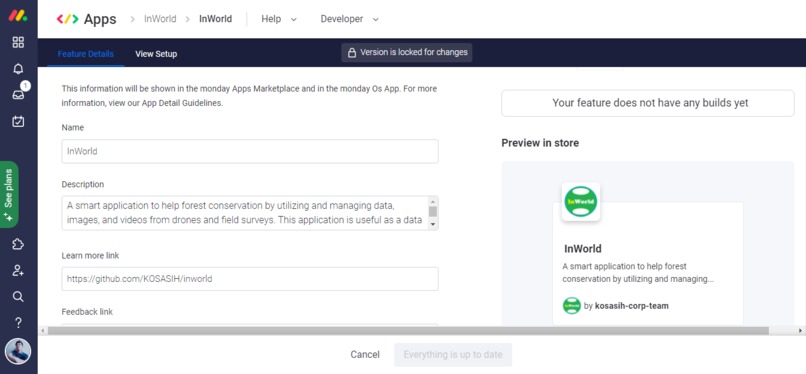Click the 'Everything is up to date' button
This screenshot has height=374, width=806.
click(453, 354)
